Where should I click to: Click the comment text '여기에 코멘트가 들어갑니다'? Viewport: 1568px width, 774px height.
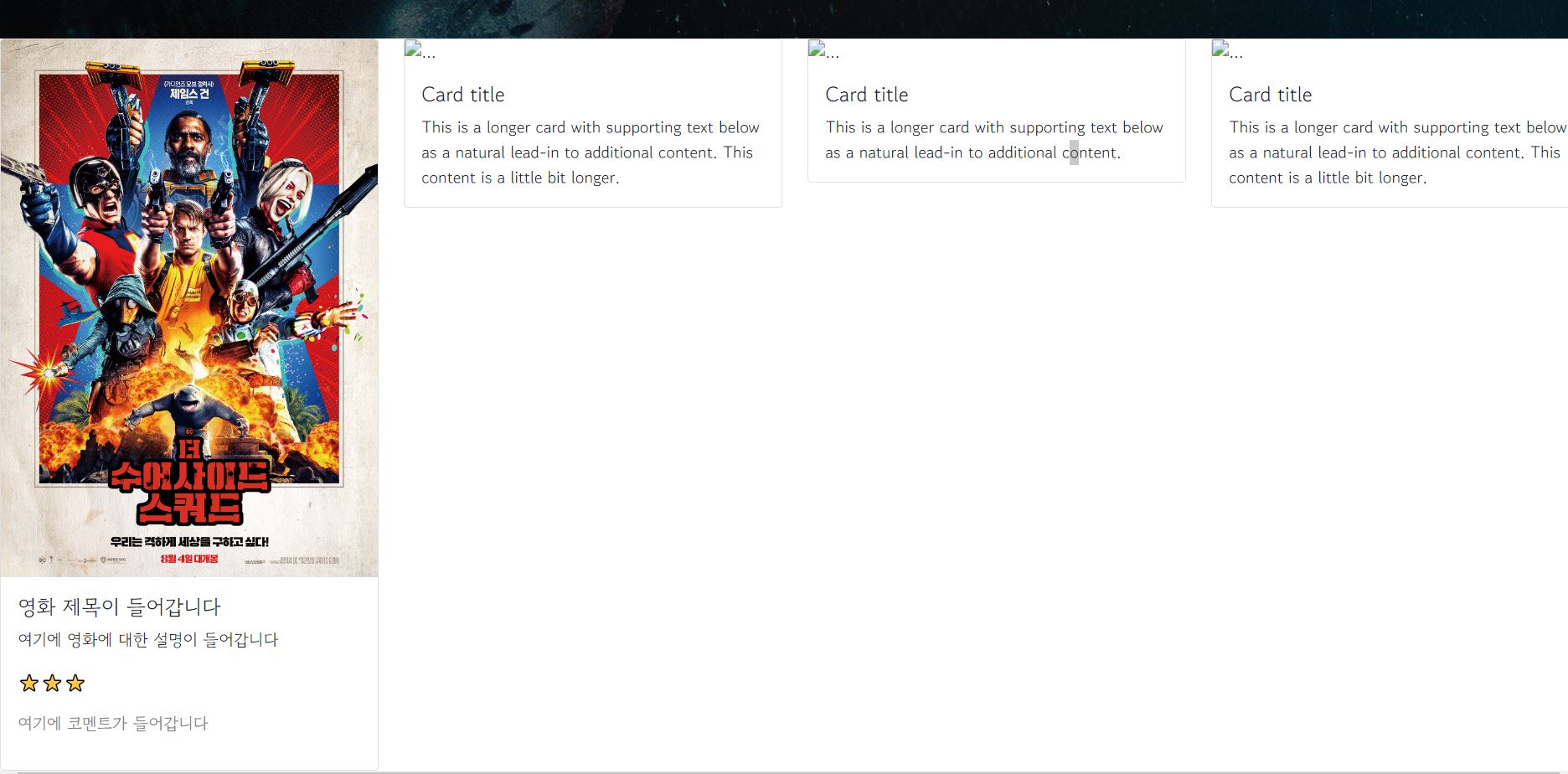[113, 723]
